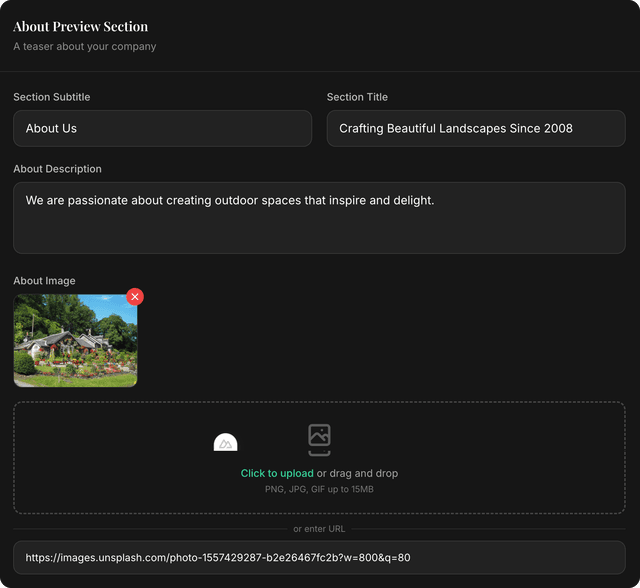Click the "Section Subtitle" label
This screenshot has width=640, height=588.
[51, 97]
